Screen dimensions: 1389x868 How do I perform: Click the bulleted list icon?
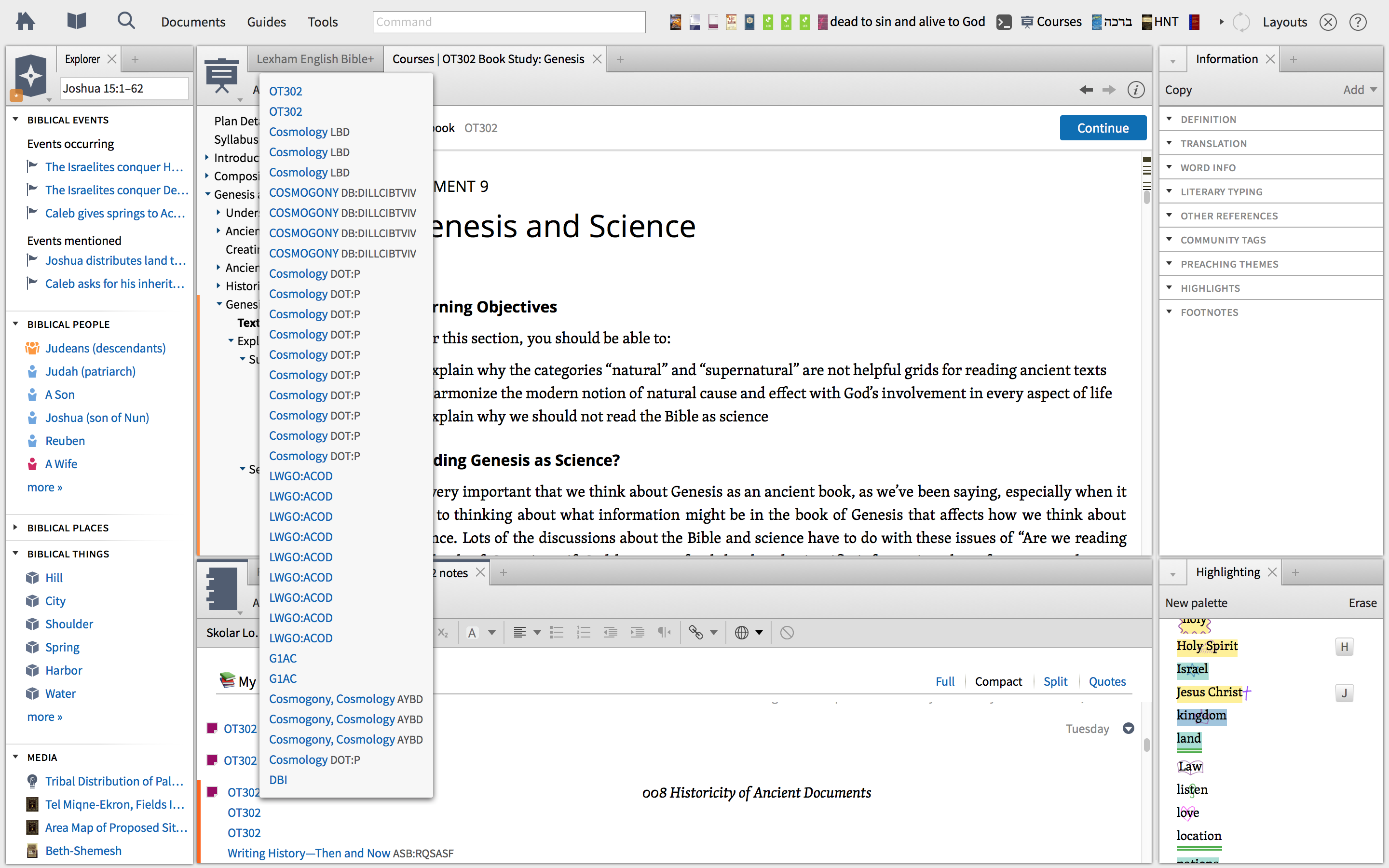point(556,633)
